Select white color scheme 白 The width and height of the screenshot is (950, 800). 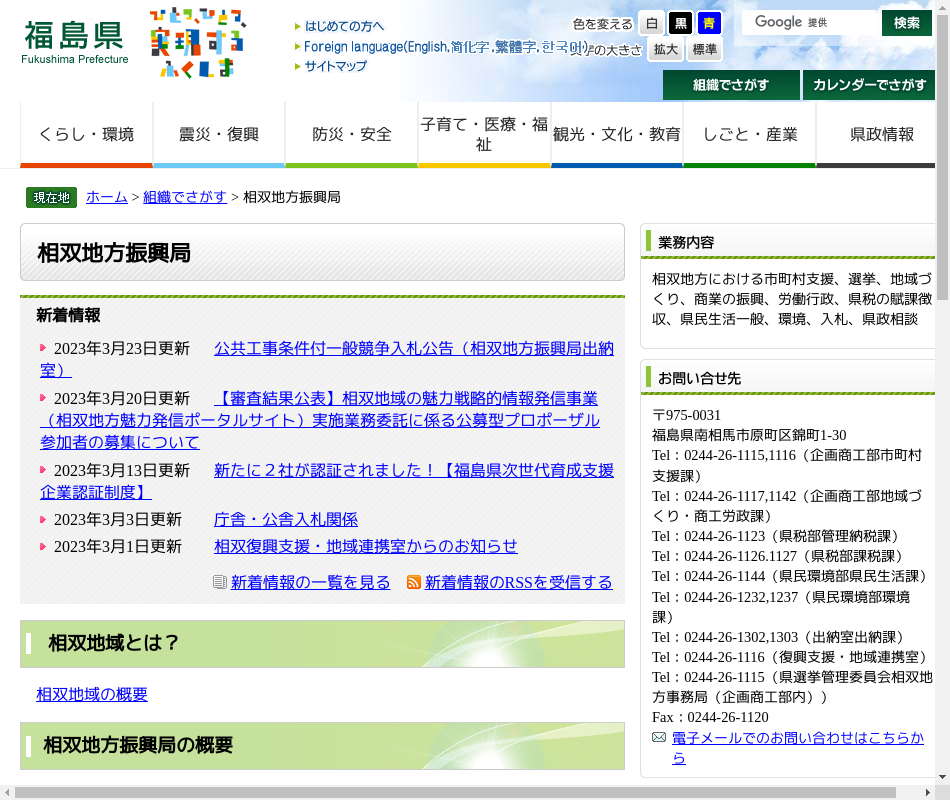click(x=652, y=24)
